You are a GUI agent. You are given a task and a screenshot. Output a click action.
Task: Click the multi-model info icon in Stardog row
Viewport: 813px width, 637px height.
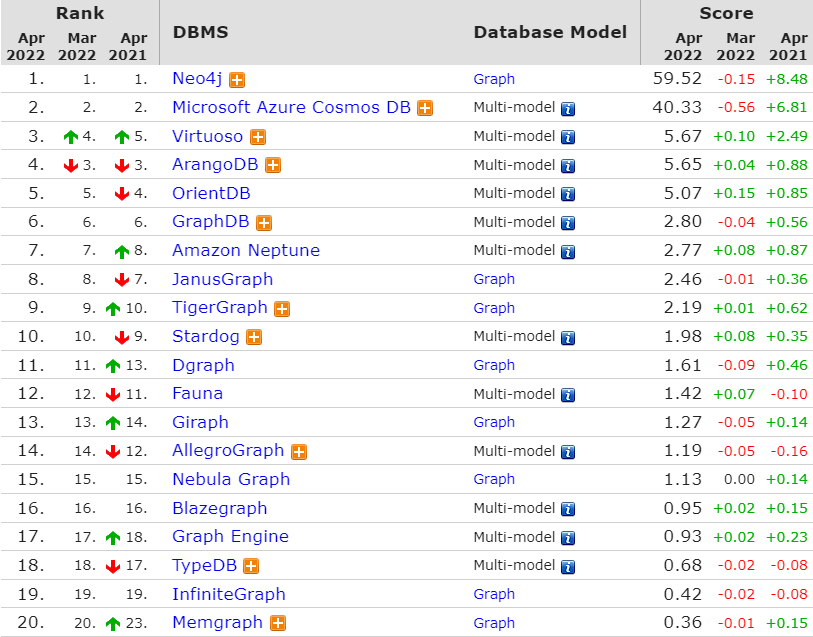click(568, 338)
